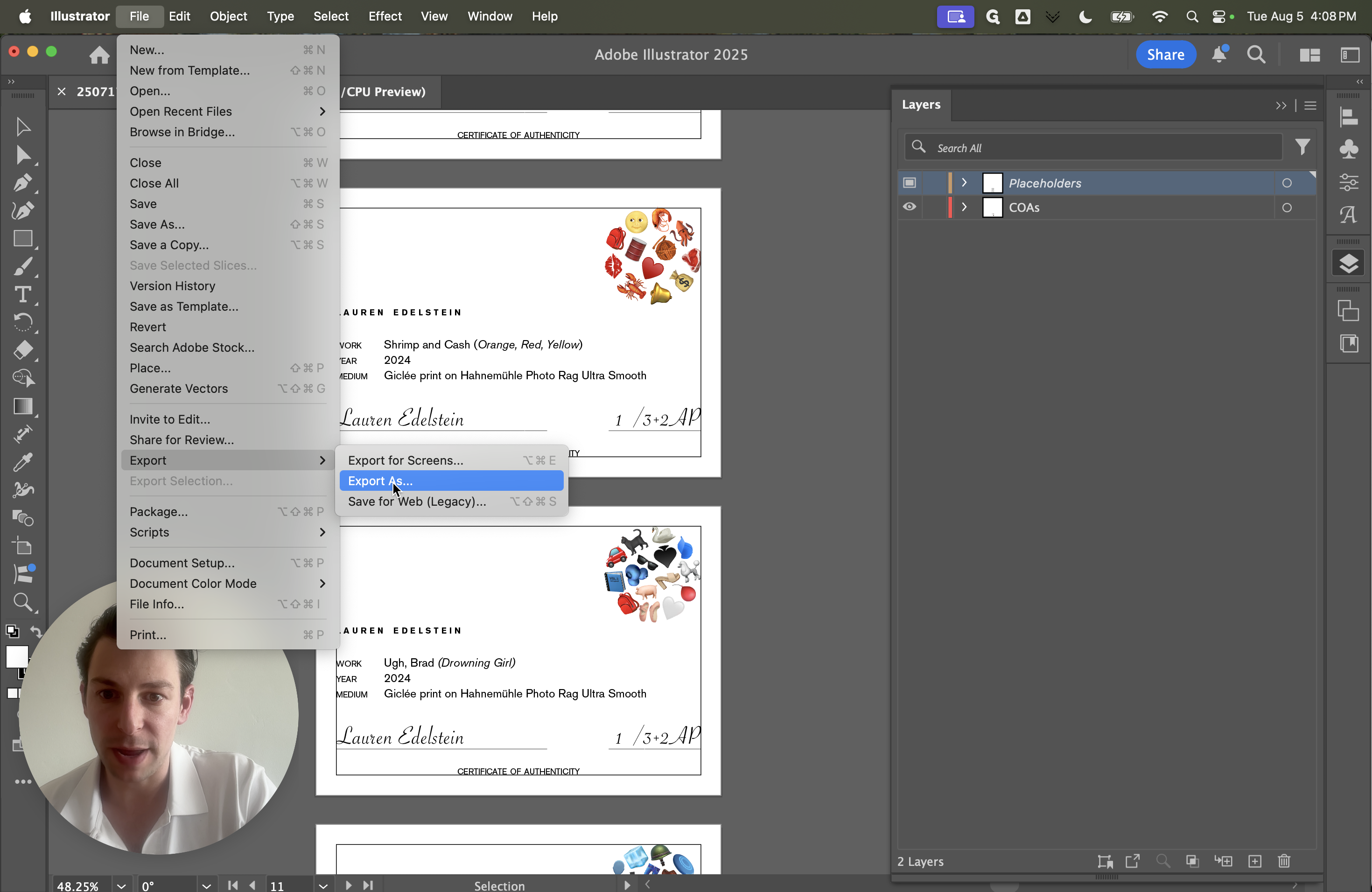Open the zoom level dropdown
Screen dimensions: 1372x892
click(x=121, y=885)
